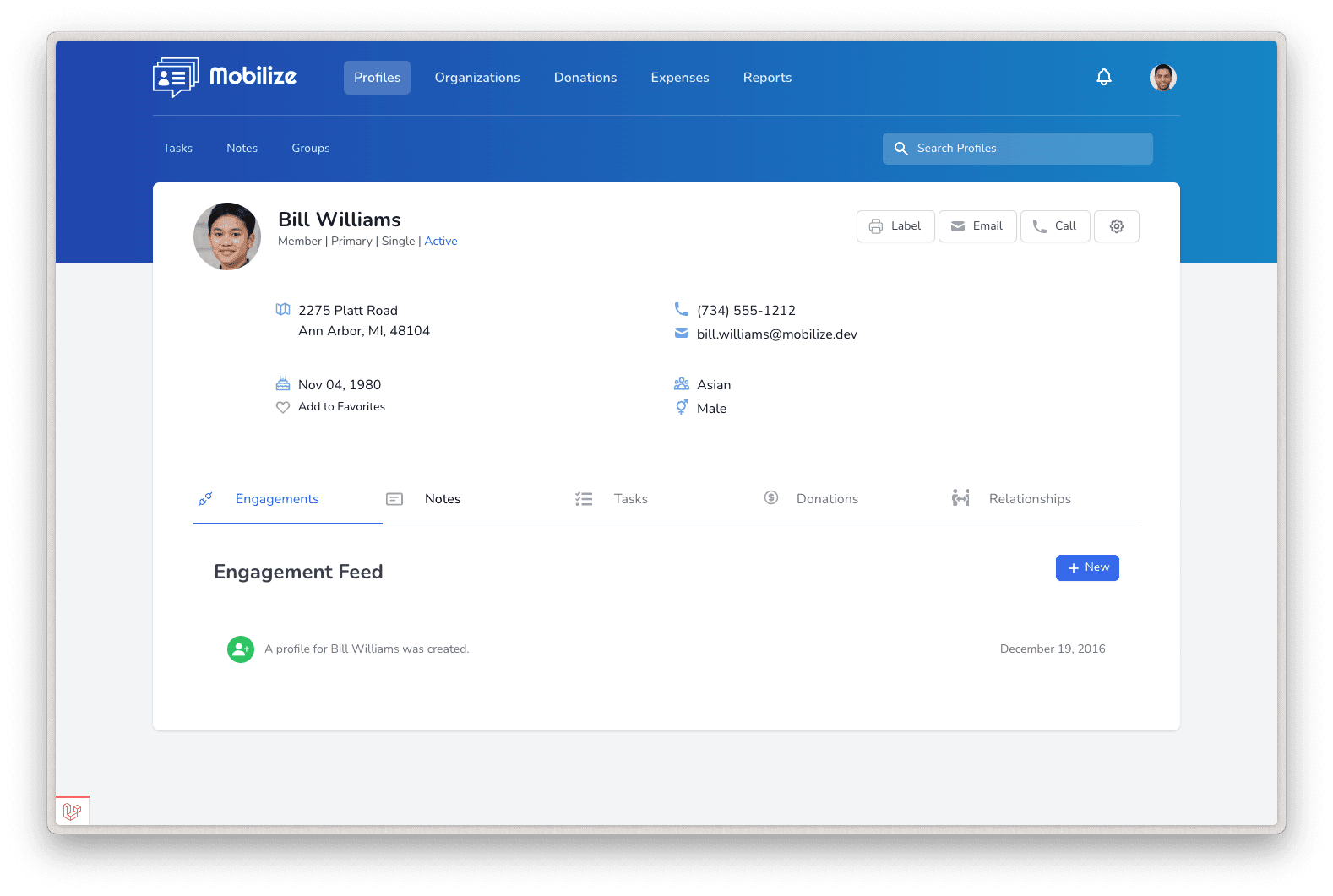The width and height of the screenshot is (1333, 896).
Task: Click the Donations tab dollar icon
Action: 771,497
